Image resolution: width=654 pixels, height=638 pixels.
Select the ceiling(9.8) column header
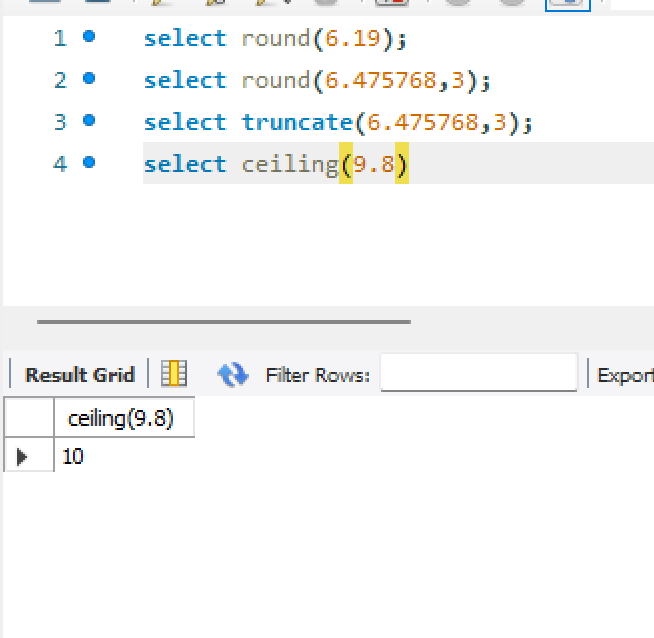[x=124, y=418]
